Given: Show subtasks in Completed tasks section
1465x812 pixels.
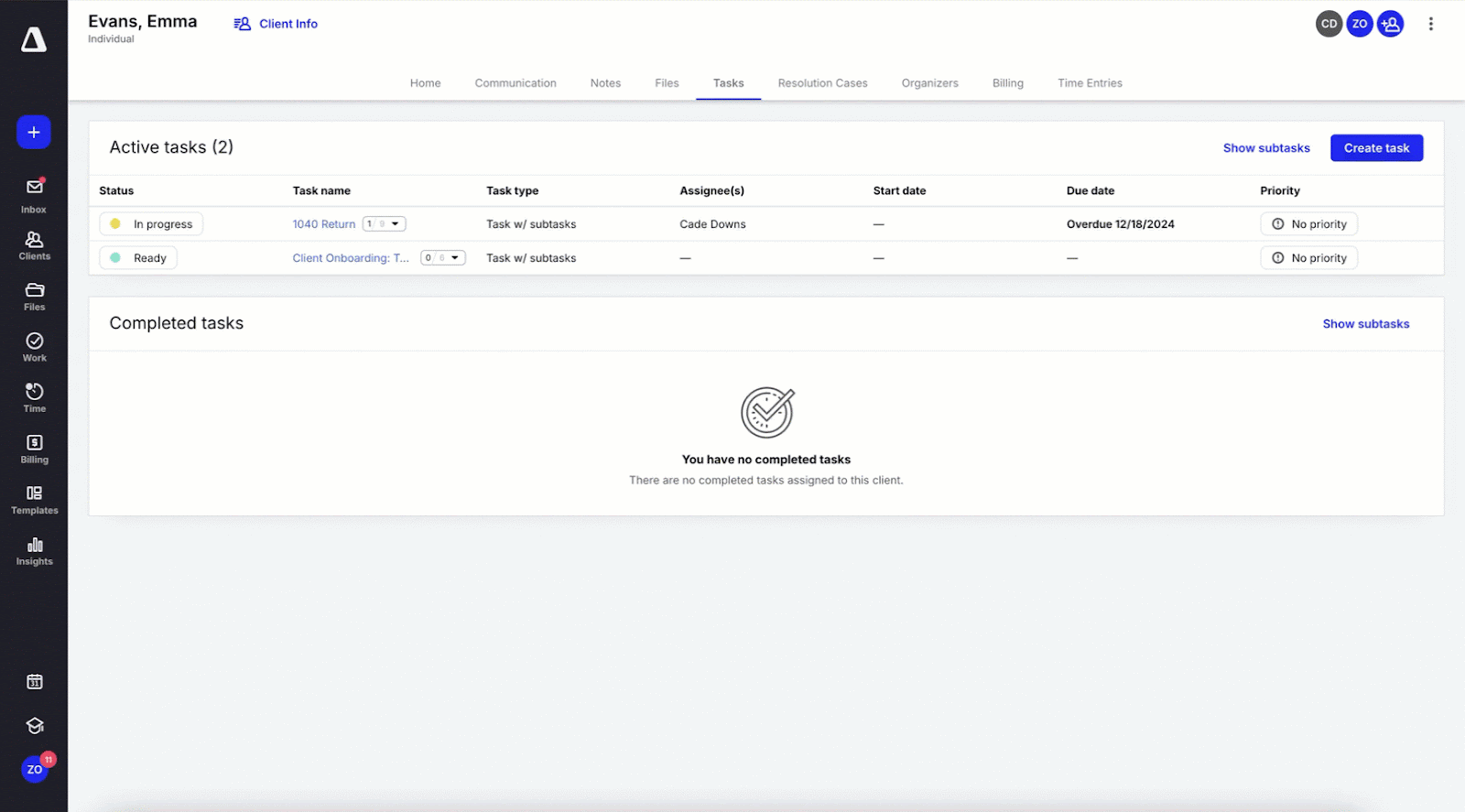Looking at the screenshot, I should click(1365, 324).
